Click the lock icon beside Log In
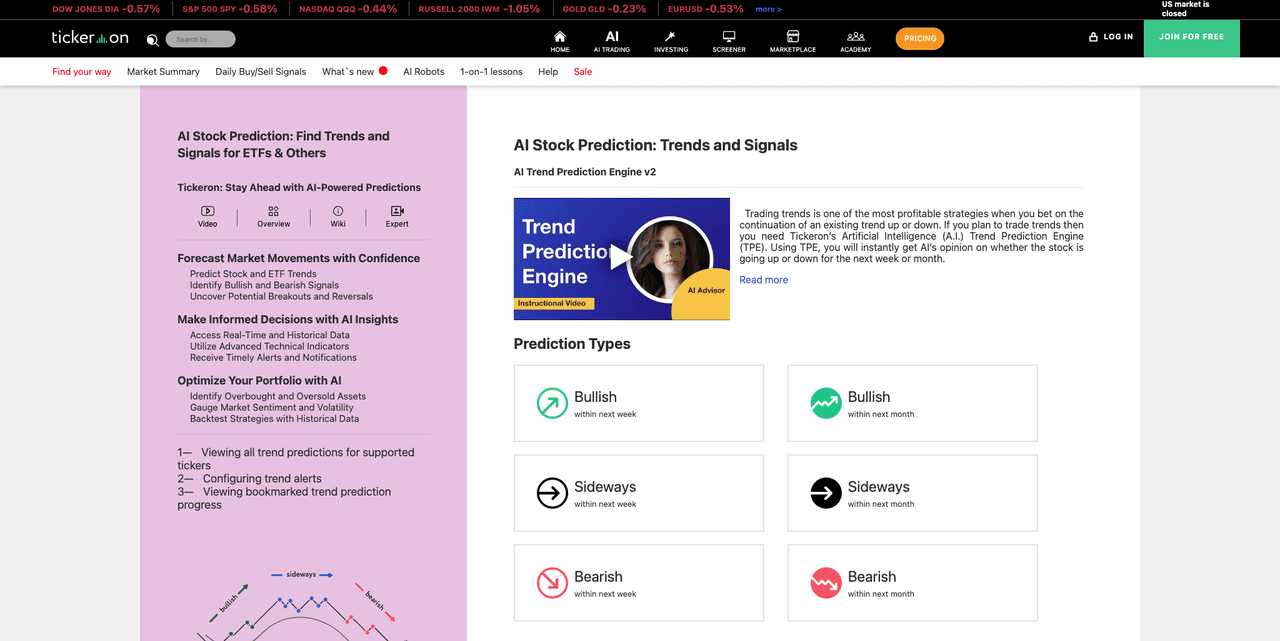This screenshot has height=641, width=1280. [x=1093, y=37]
